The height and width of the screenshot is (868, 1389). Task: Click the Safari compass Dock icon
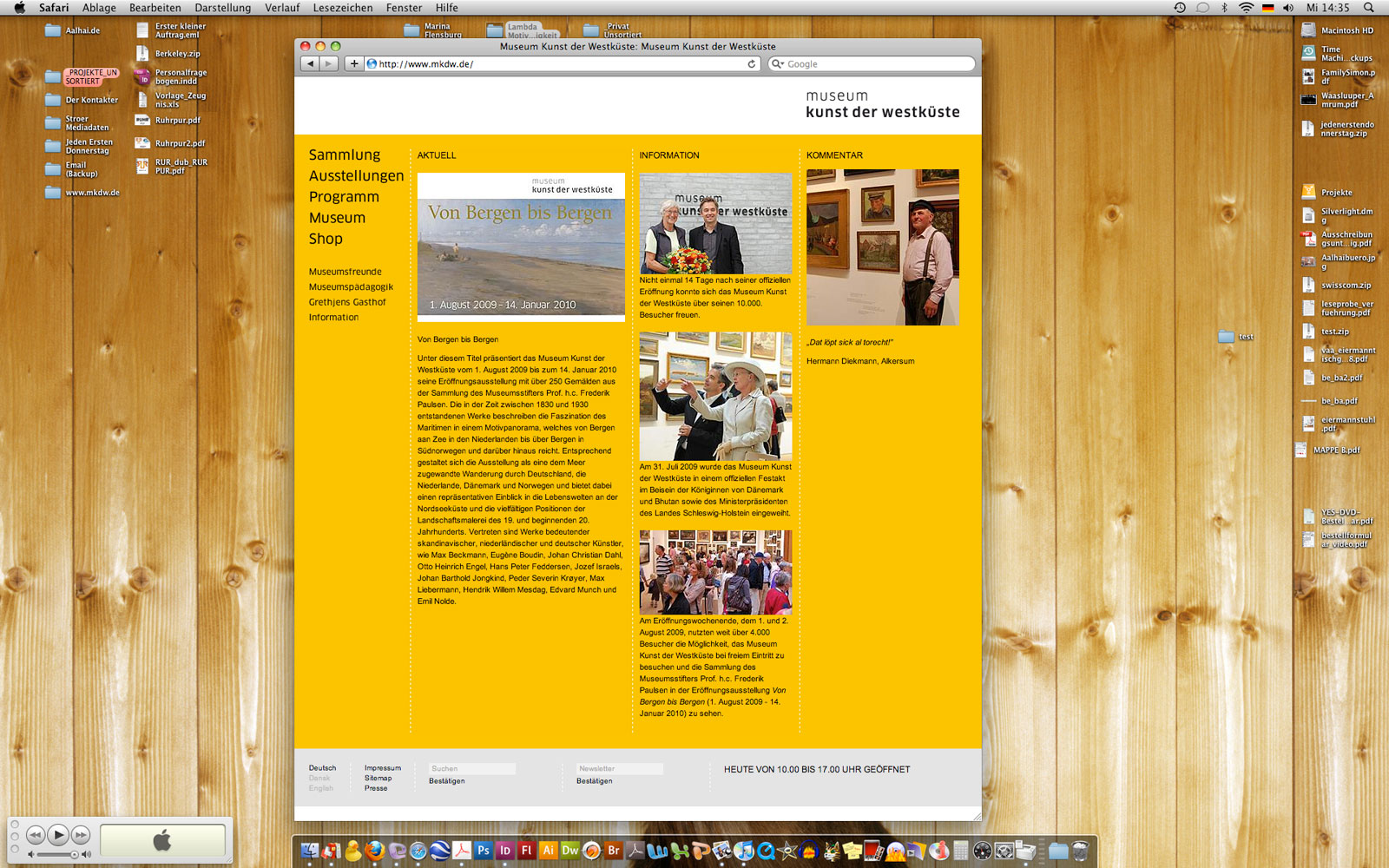click(418, 851)
